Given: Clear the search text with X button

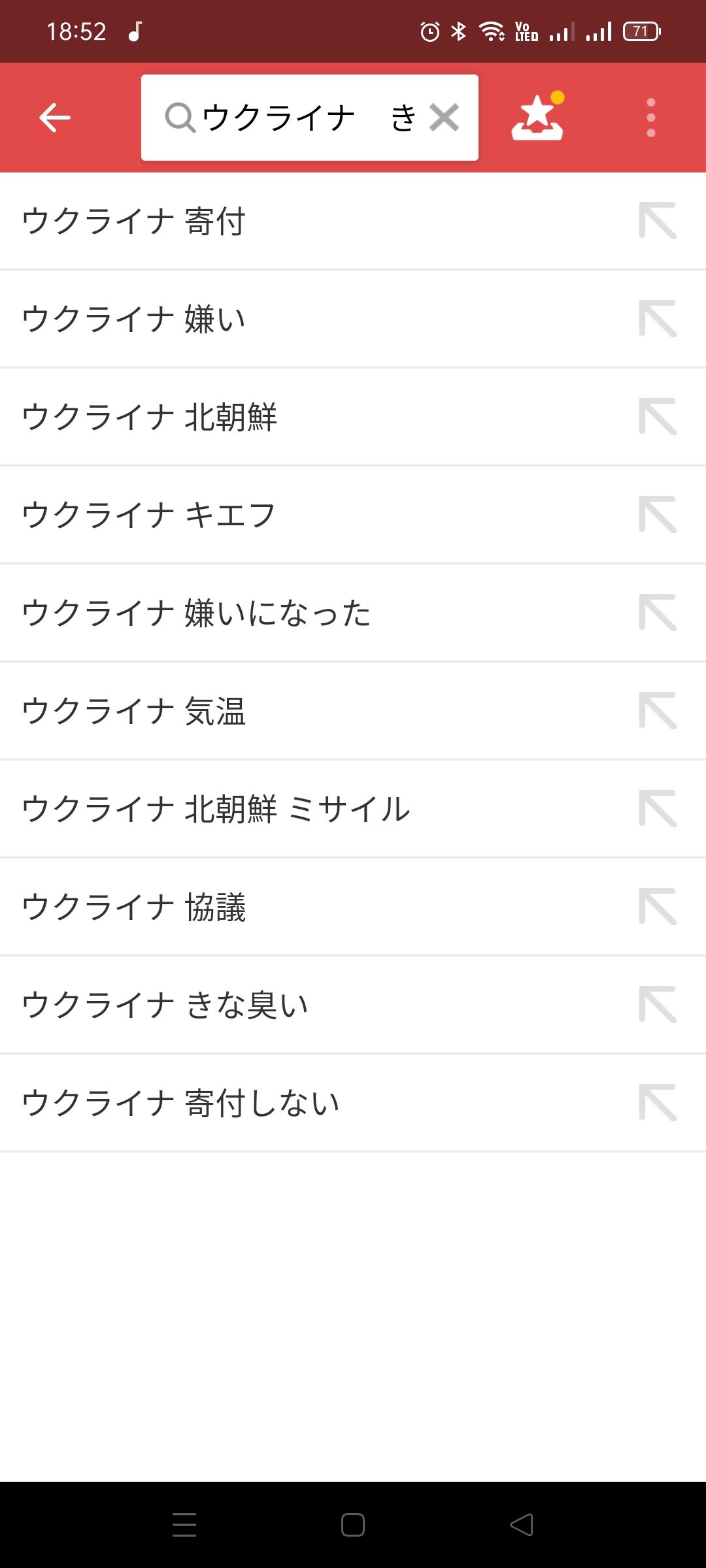Looking at the screenshot, I should 445,118.
